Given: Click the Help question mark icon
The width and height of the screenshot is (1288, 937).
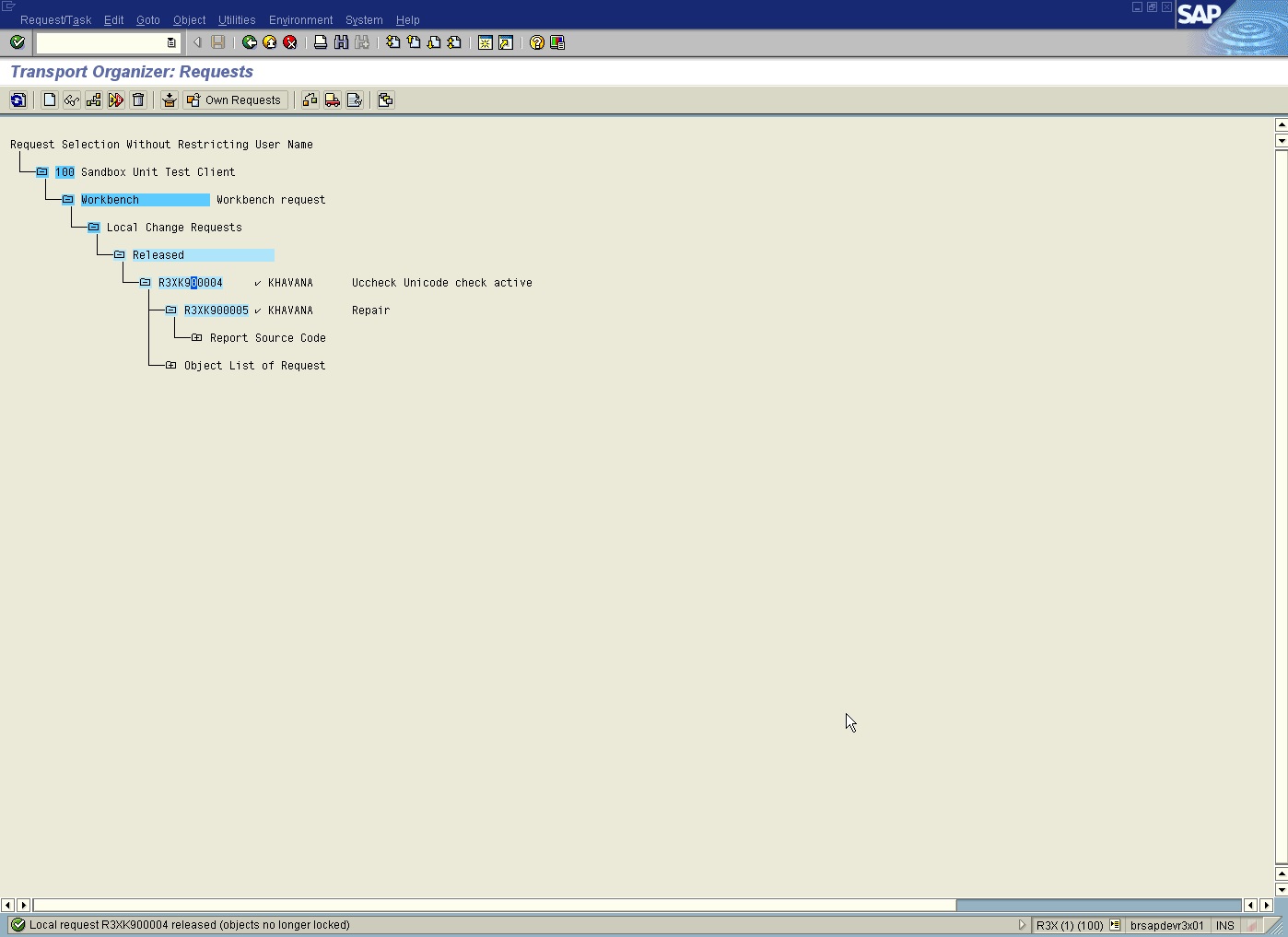Looking at the screenshot, I should click(x=535, y=42).
